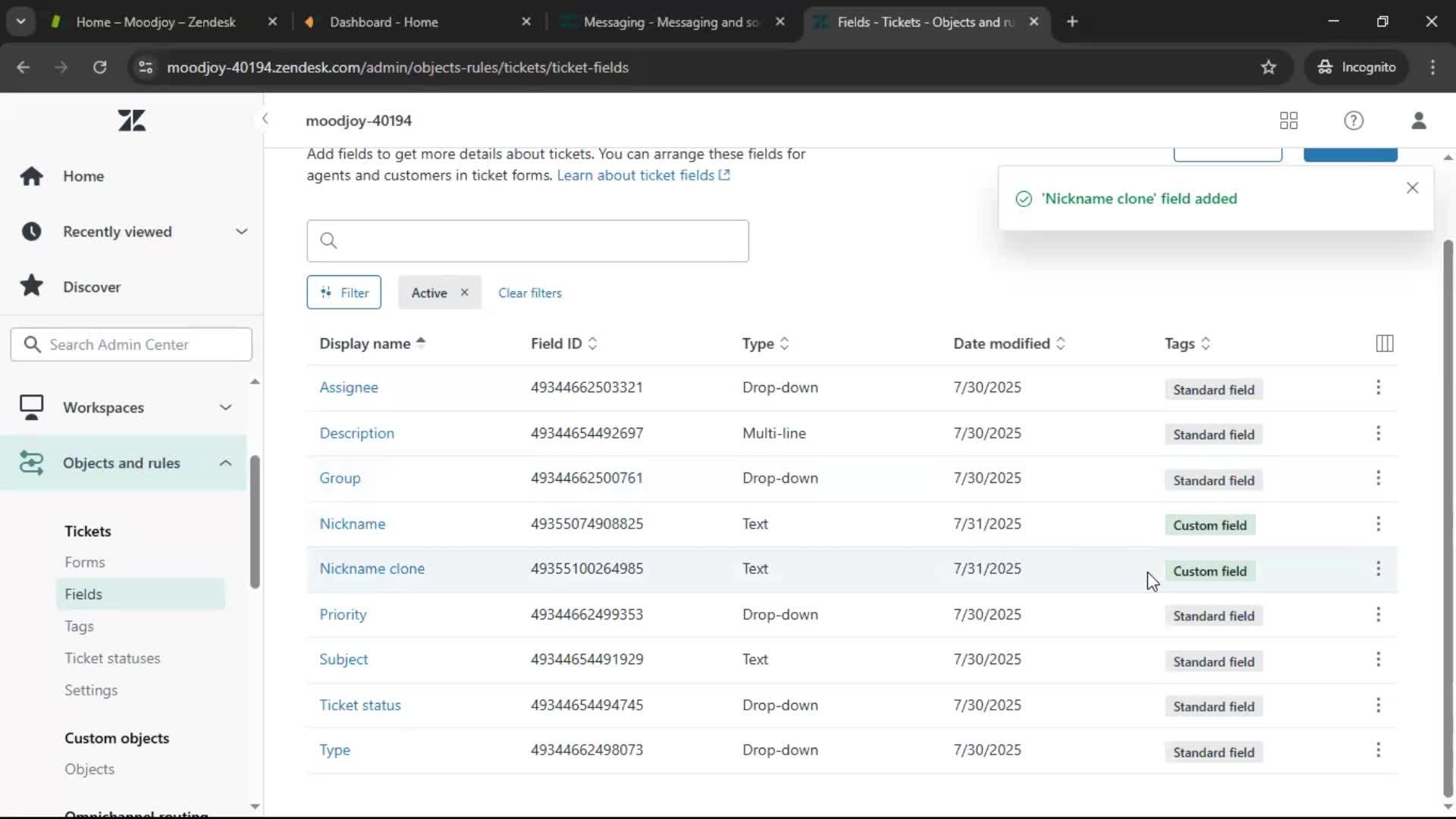Collapse the Objects and rules section
The image size is (1456, 819).
pos(225,463)
